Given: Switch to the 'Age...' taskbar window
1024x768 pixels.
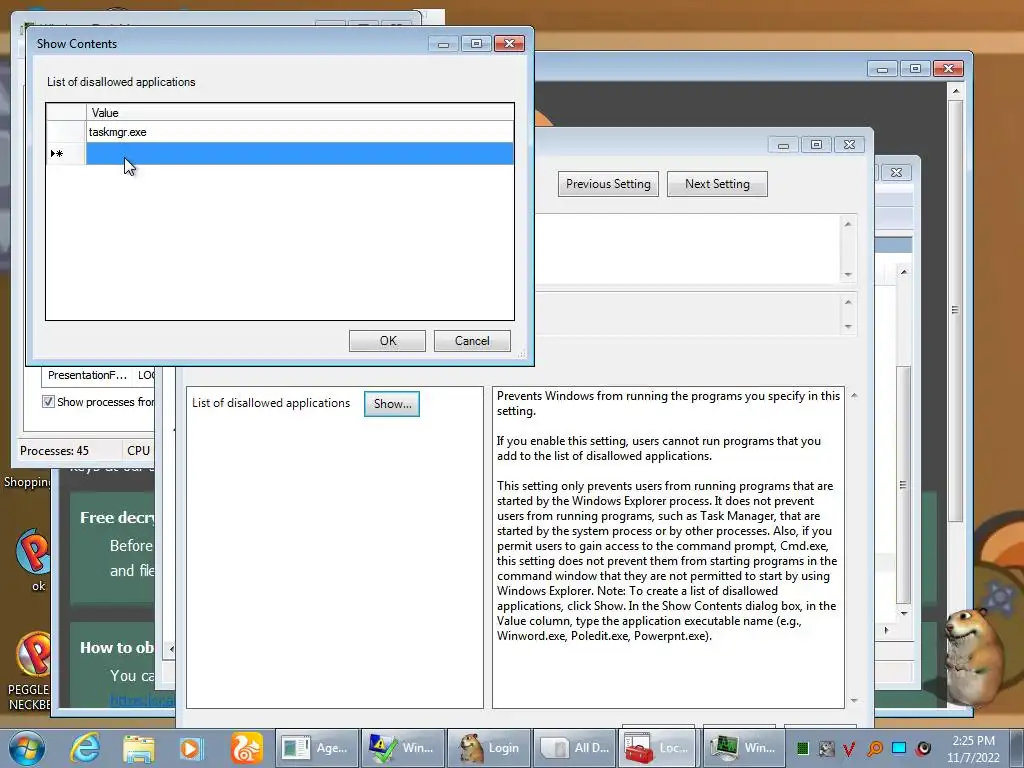Looking at the screenshot, I should [317, 748].
